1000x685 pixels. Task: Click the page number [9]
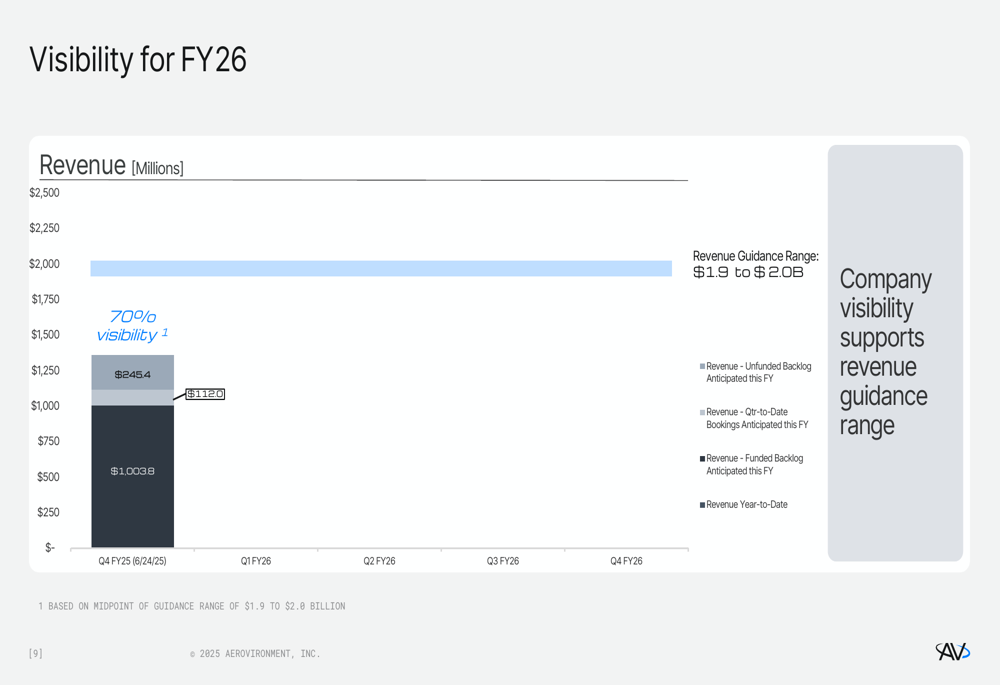[36, 653]
